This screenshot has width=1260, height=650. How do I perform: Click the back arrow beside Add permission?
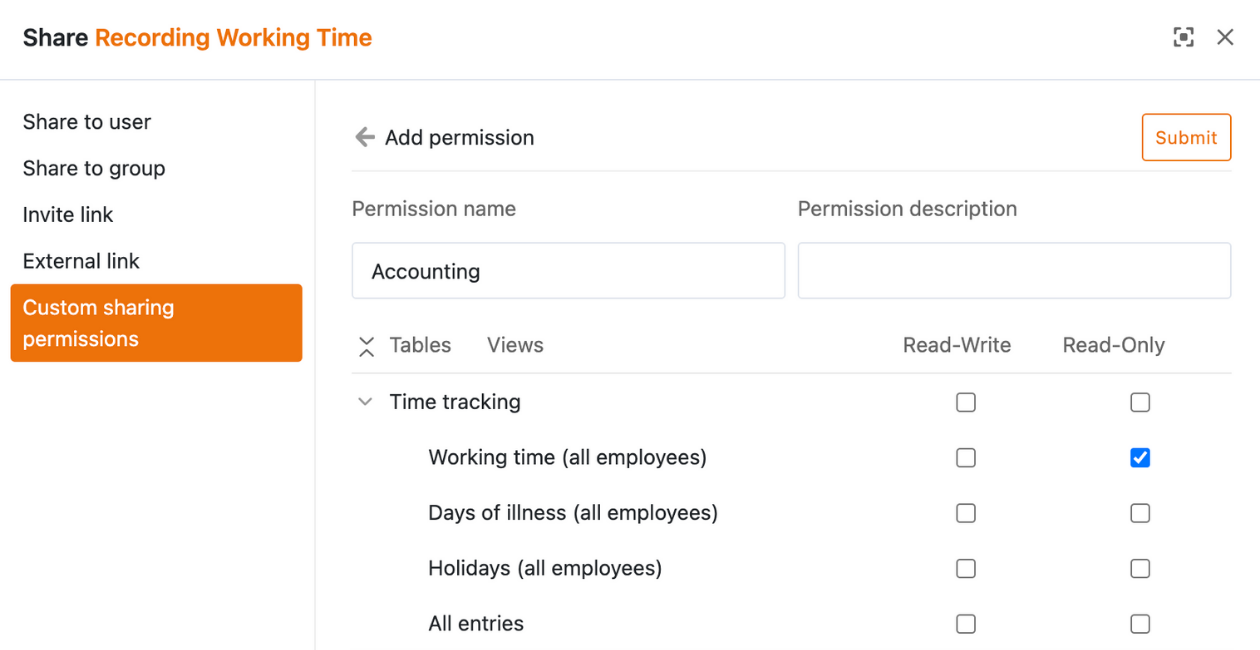click(365, 137)
